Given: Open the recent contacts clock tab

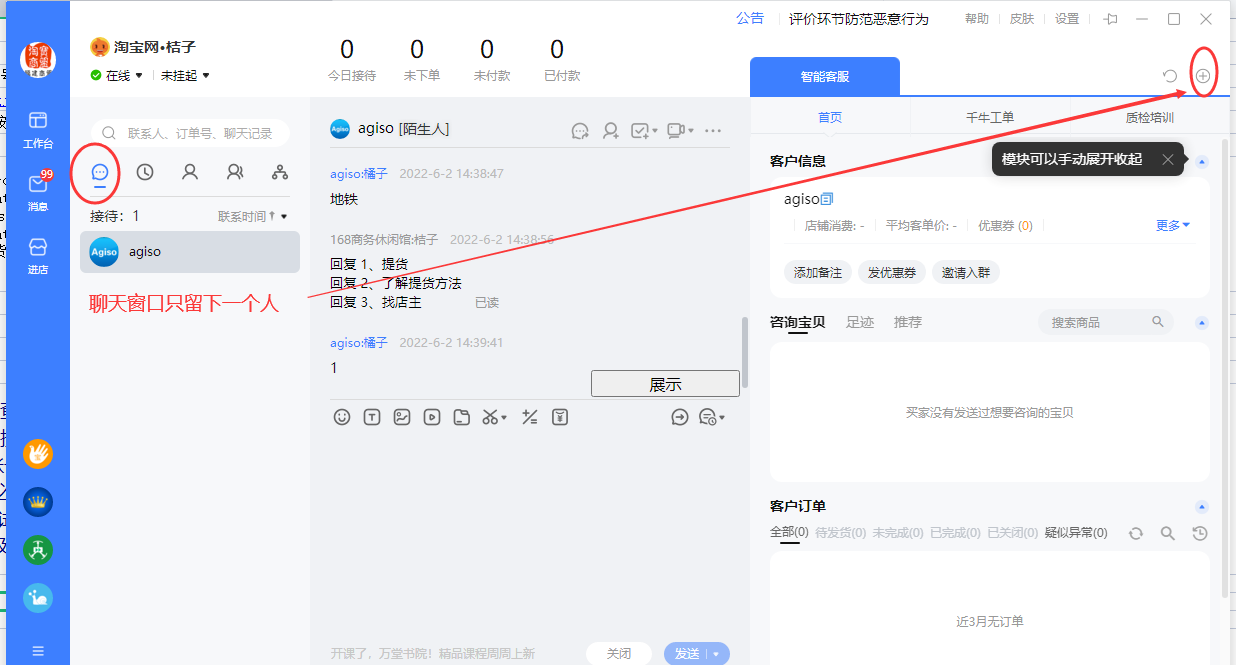Looking at the screenshot, I should tap(145, 172).
